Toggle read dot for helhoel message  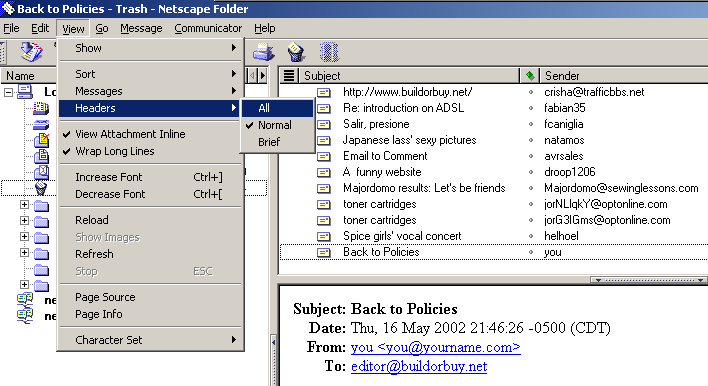pos(531,236)
